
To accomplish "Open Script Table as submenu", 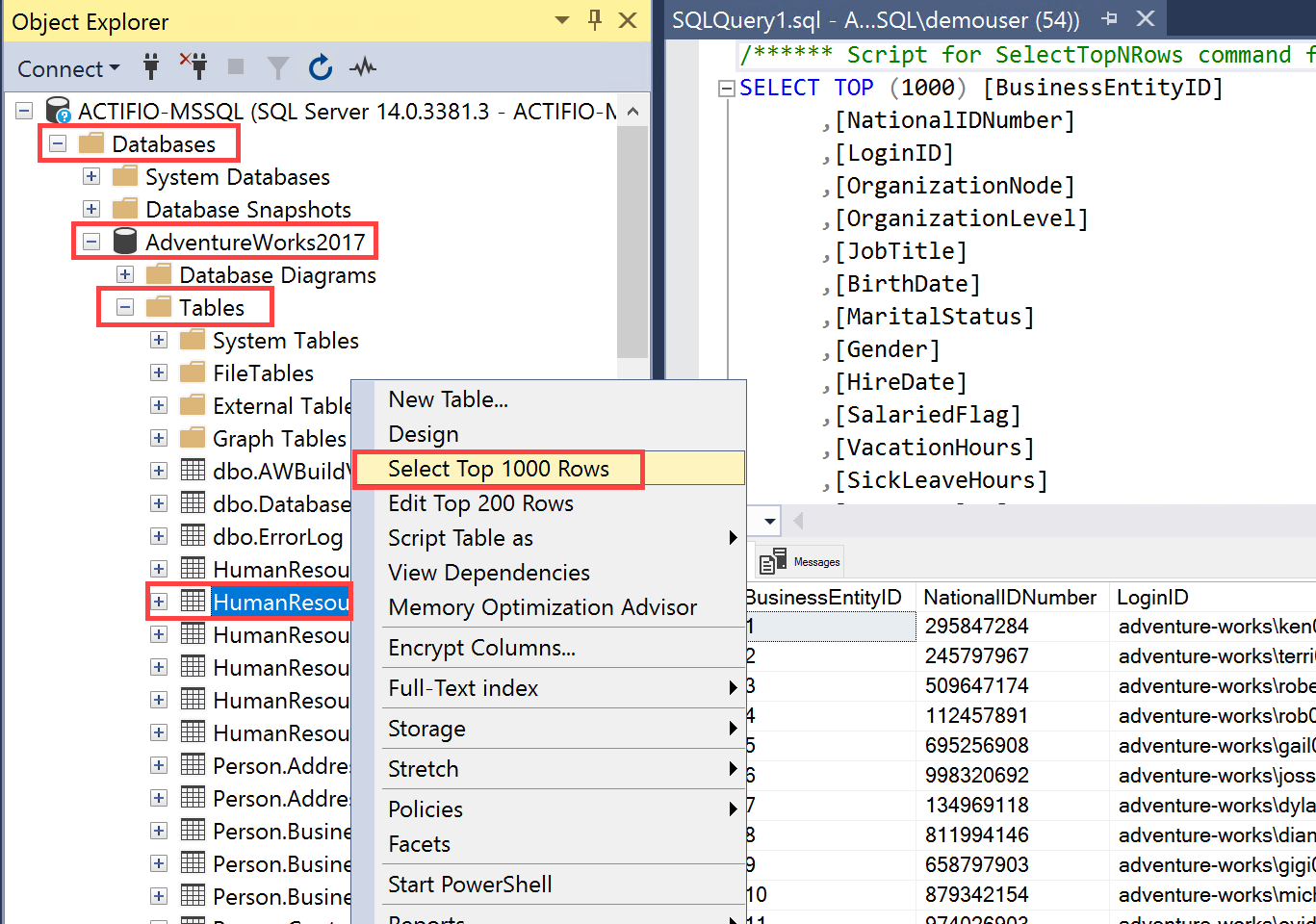I will click(549, 538).
